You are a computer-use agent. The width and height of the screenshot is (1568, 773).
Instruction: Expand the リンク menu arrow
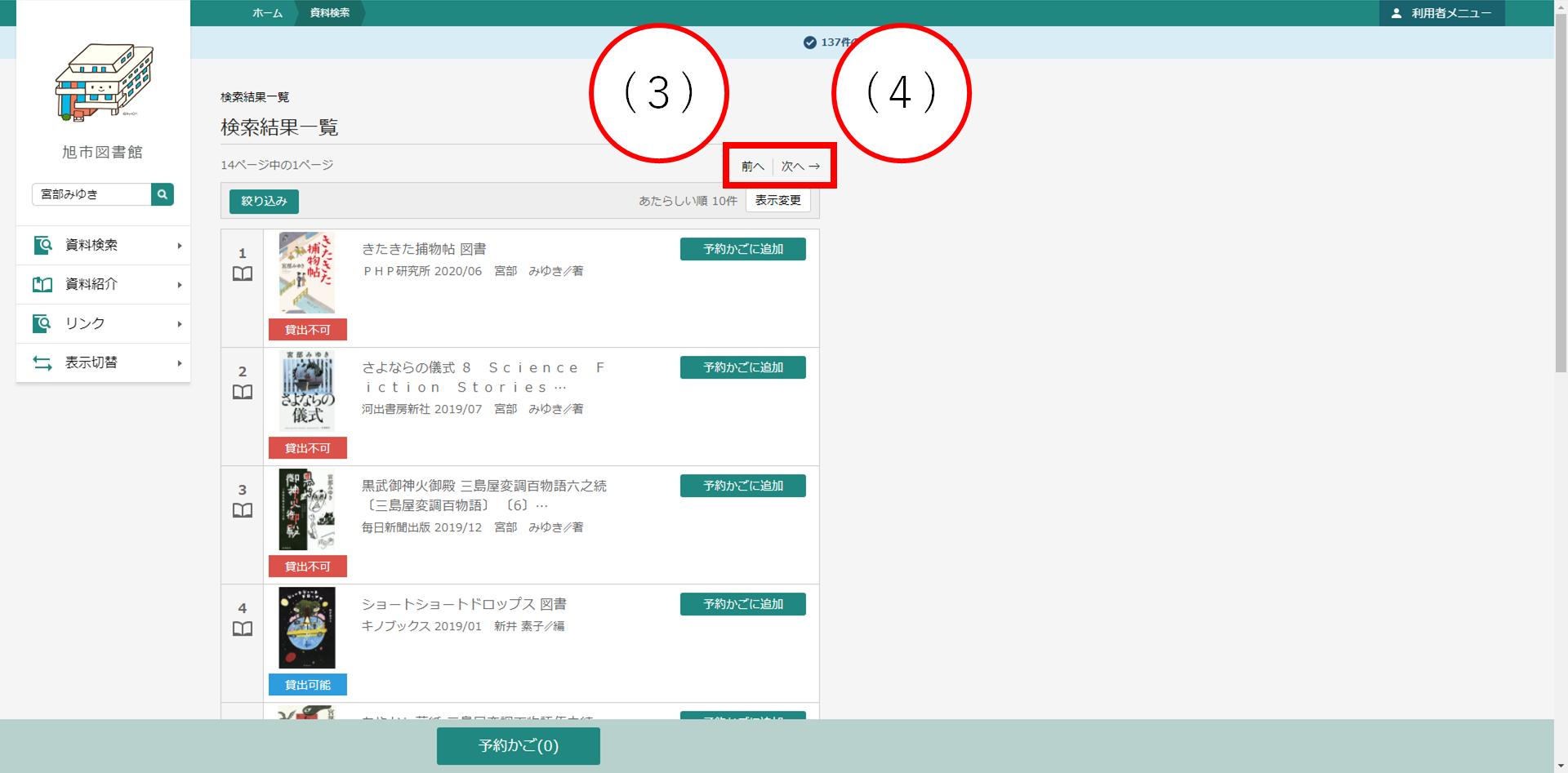pos(180,324)
